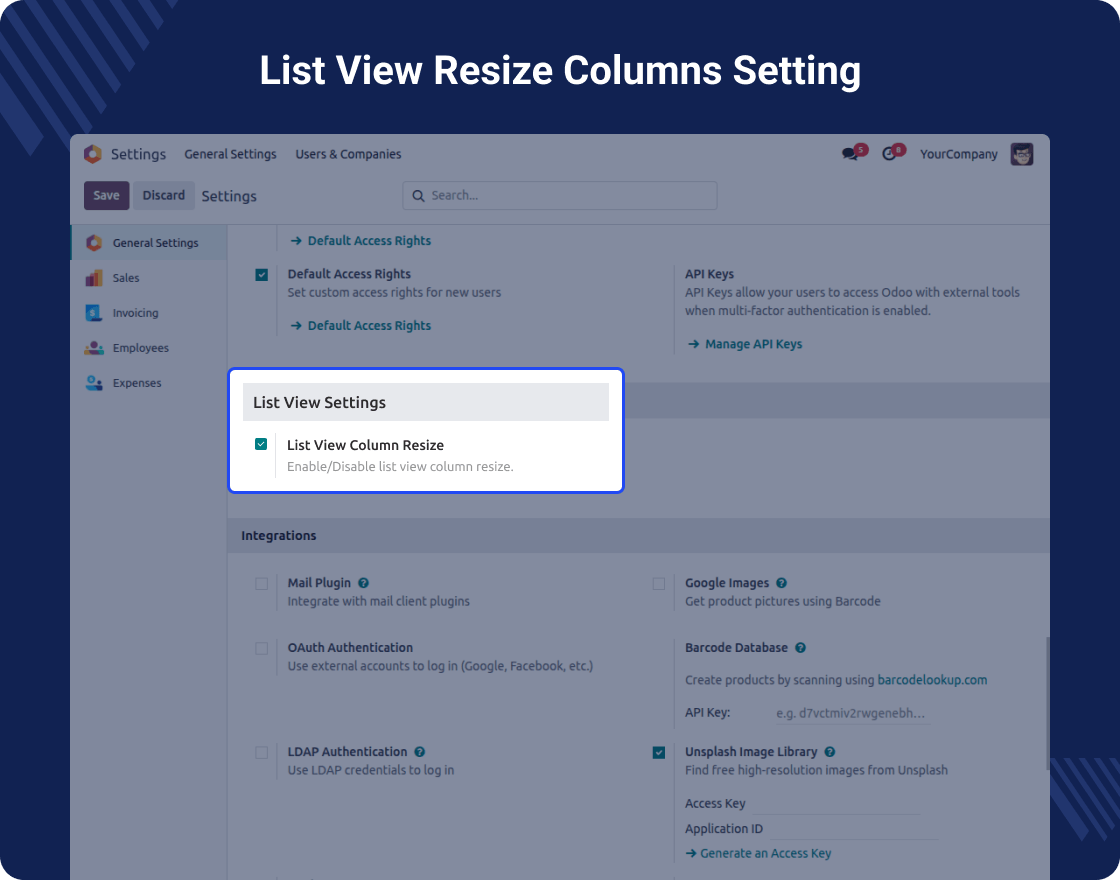Select Employees in the sidebar
This screenshot has height=880, width=1120.
pos(149,348)
